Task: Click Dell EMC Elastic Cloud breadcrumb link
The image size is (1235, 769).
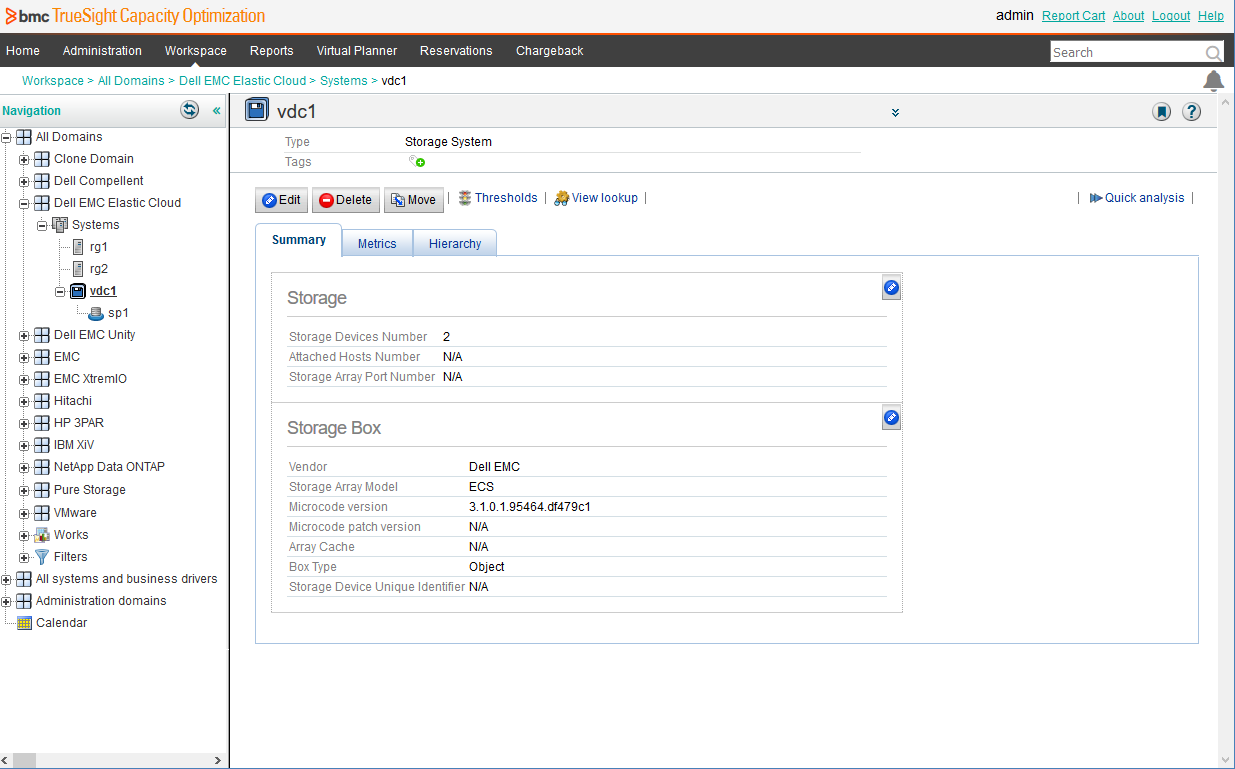Action: point(242,81)
